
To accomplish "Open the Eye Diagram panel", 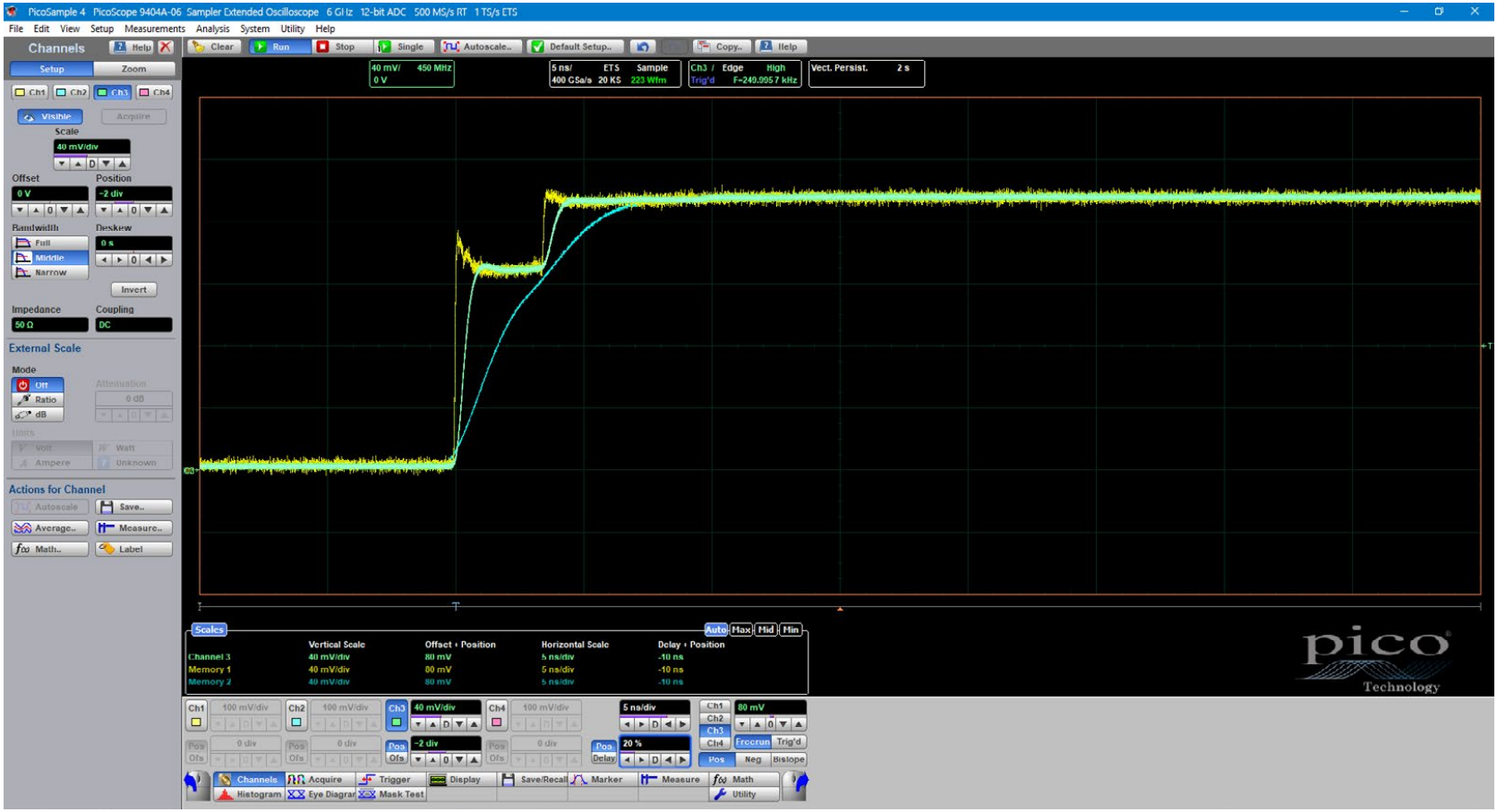I will [321, 795].
